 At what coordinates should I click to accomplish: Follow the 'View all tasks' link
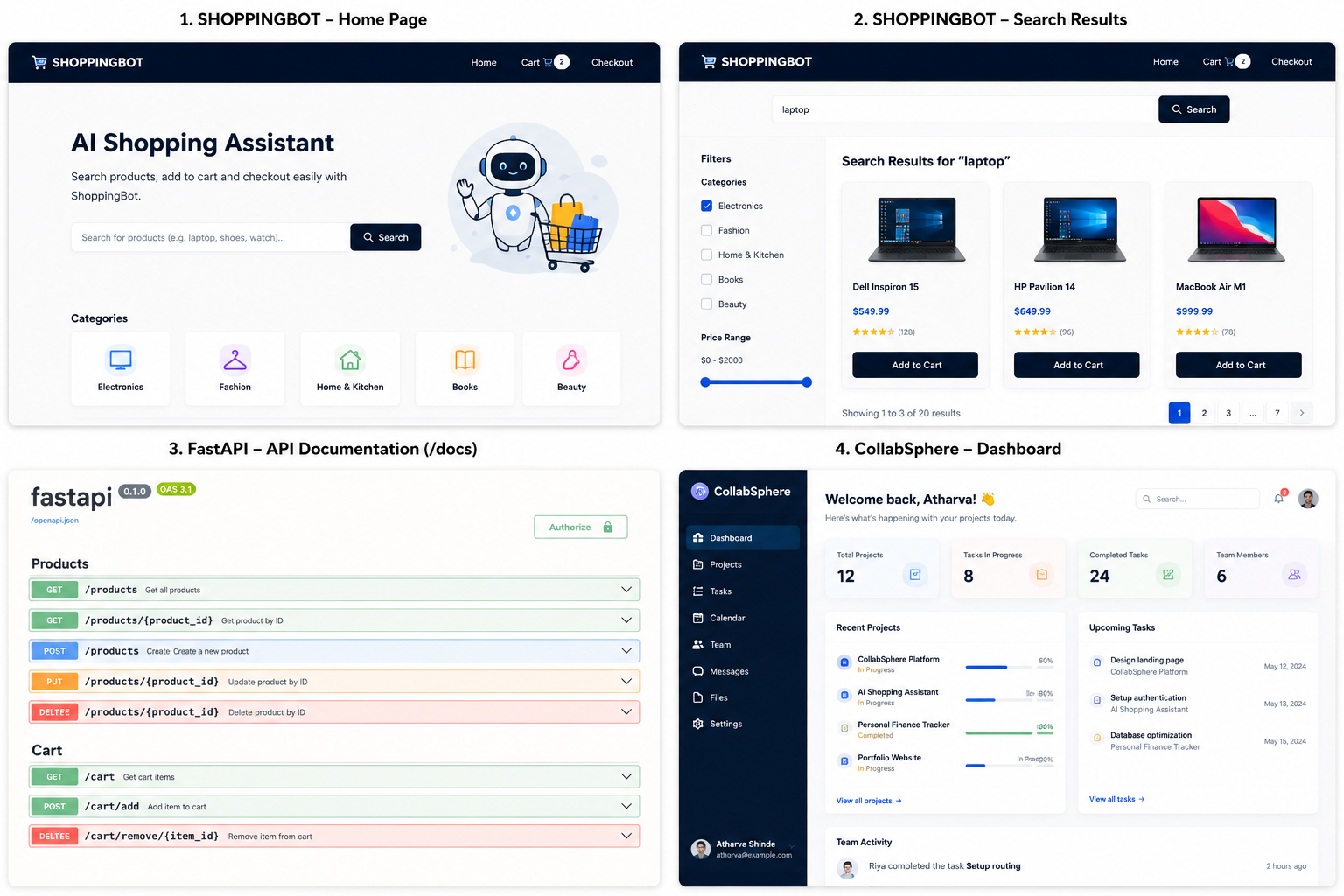pos(1117,799)
